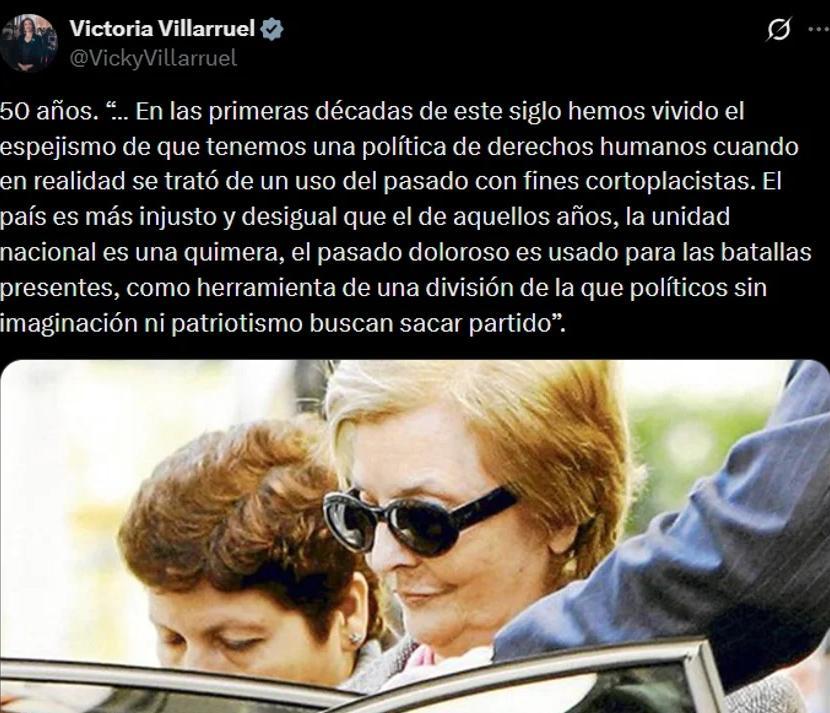
Task: Open the attached photo of two women
Action: [415, 536]
